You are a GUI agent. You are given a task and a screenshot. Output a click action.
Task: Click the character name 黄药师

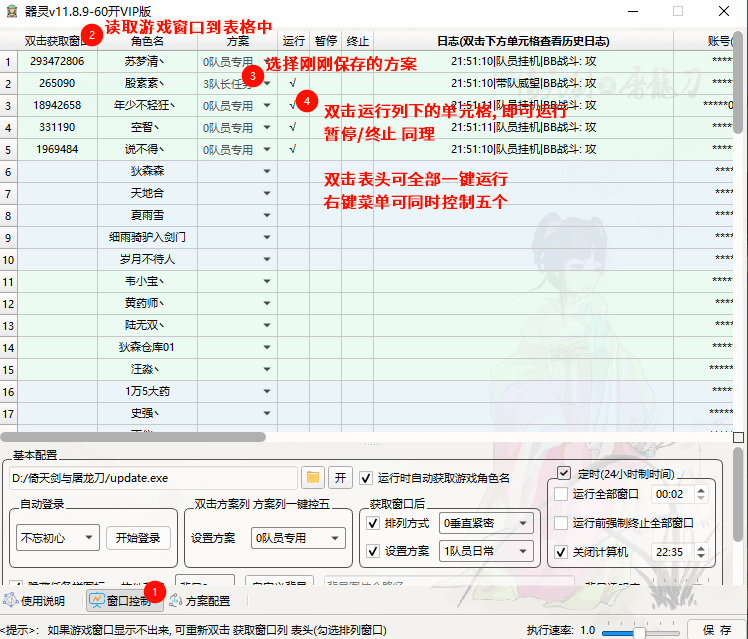click(x=145, y=303)
